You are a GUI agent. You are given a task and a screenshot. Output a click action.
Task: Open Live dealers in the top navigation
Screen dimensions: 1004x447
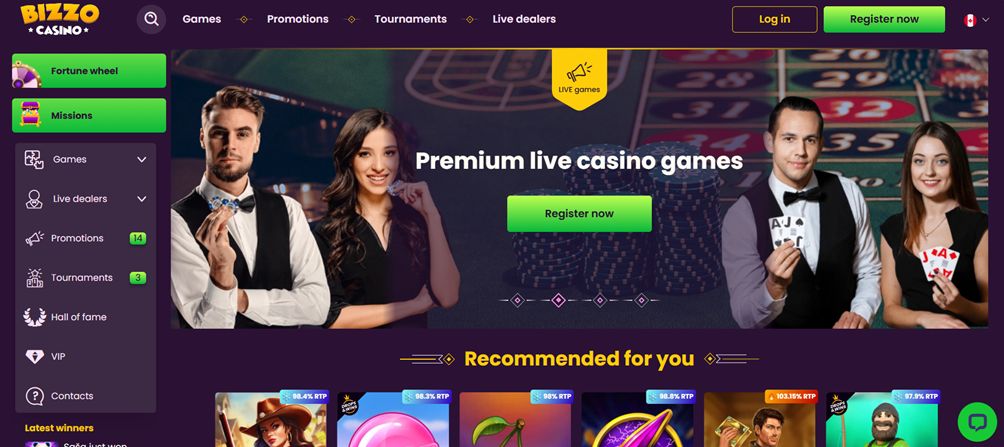pos(524,19)
